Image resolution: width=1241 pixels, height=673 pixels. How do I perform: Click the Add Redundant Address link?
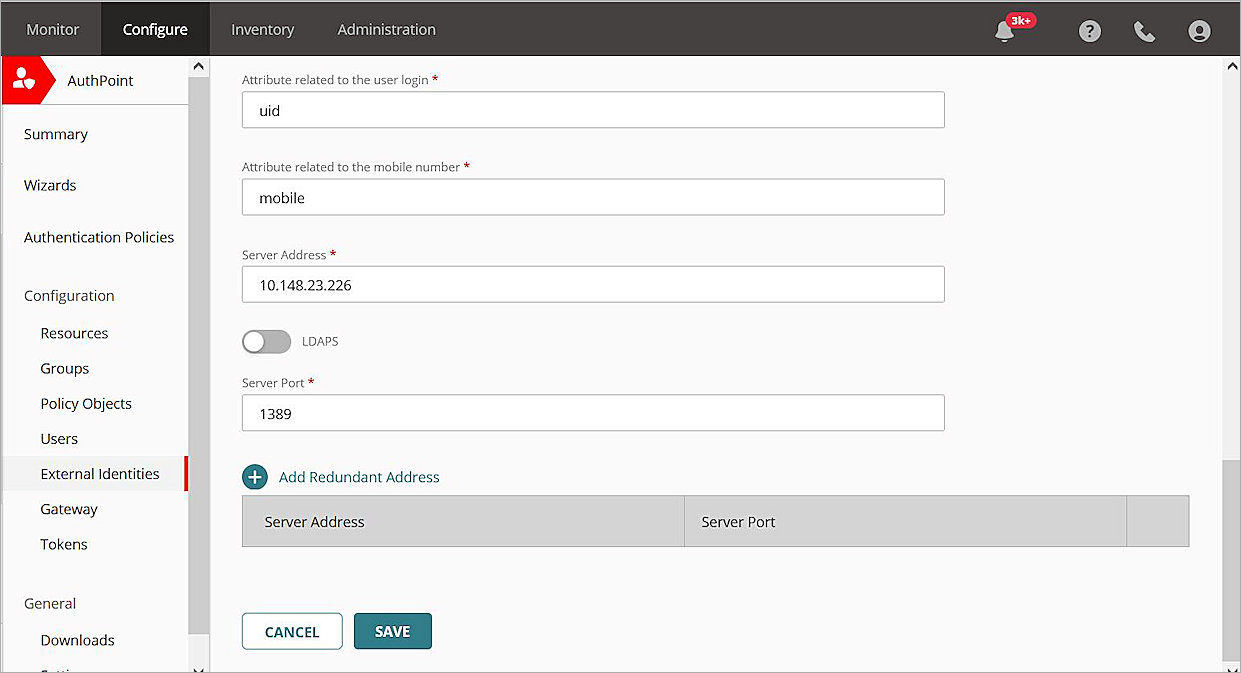(358, 477)
